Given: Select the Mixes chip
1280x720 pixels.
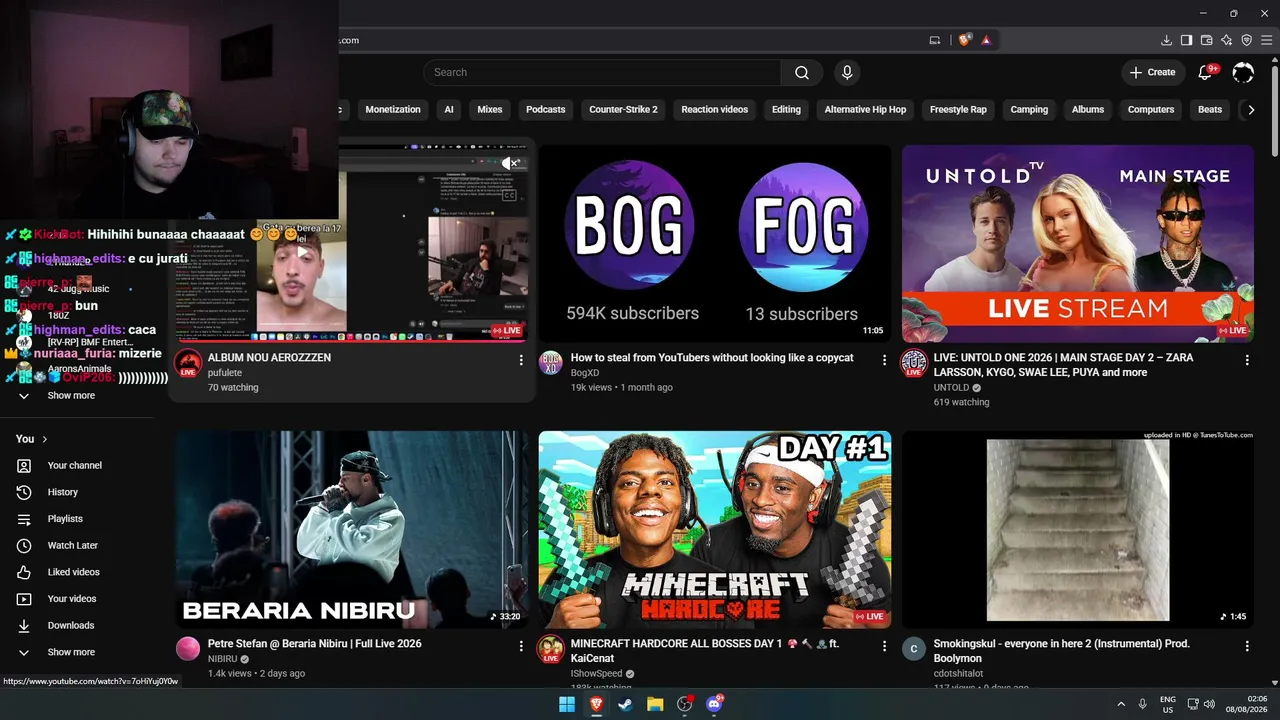Looking at the screenshot, I should pos(490,110).
